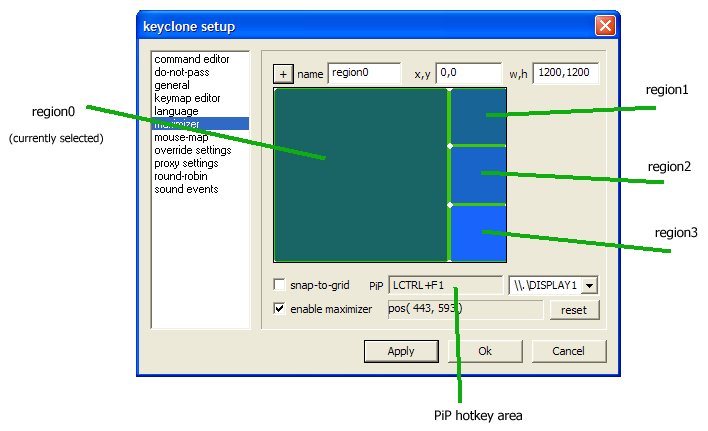
Task: Select proxy settings in the list
Action: 186,163
